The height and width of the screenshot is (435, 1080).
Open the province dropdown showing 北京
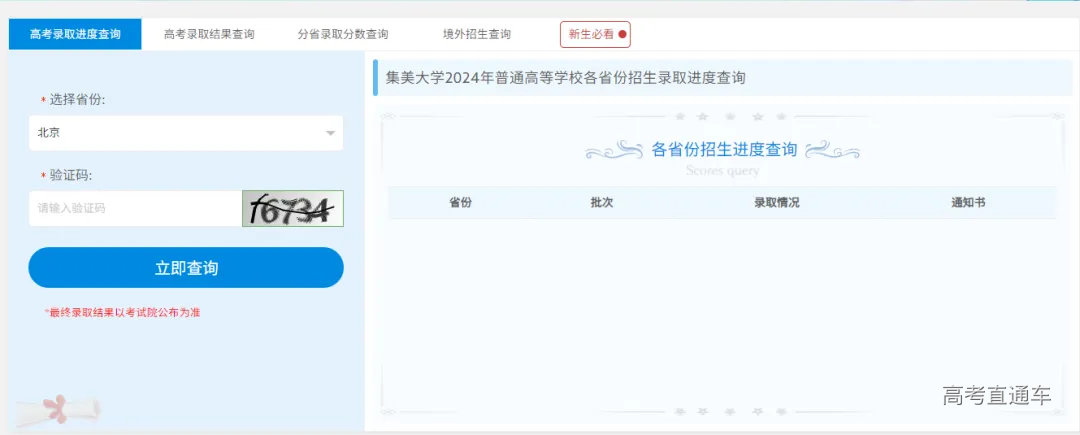pos(186,133)
